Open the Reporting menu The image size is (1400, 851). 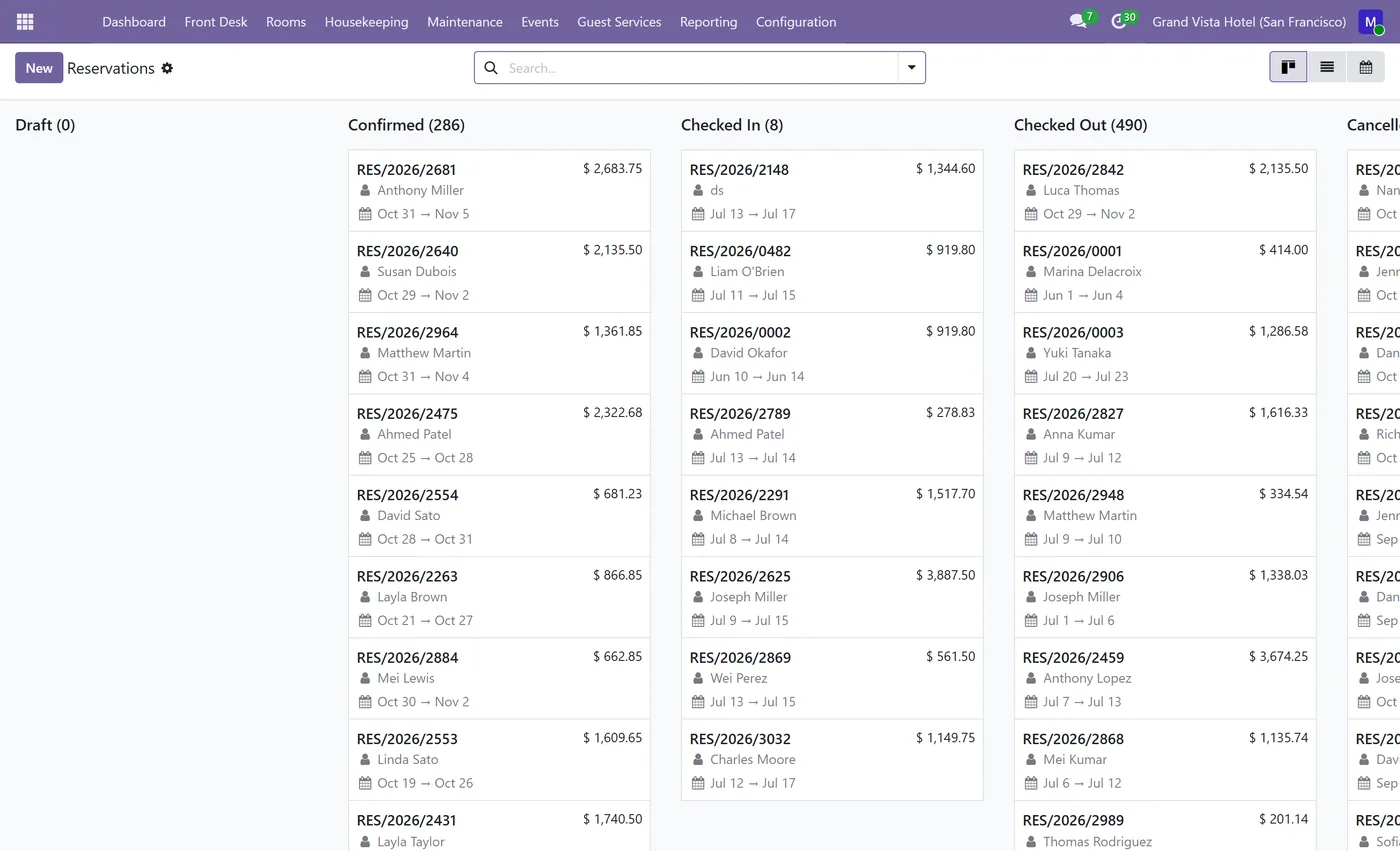[708, 21]
